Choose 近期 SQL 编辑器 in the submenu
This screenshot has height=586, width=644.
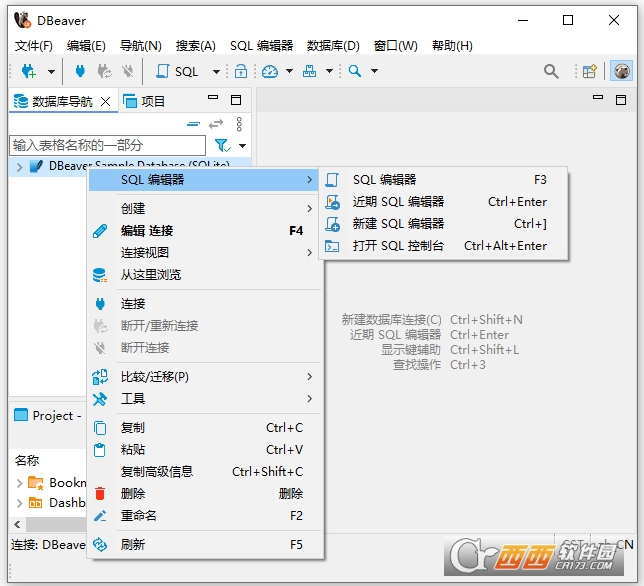pos(444,202)
